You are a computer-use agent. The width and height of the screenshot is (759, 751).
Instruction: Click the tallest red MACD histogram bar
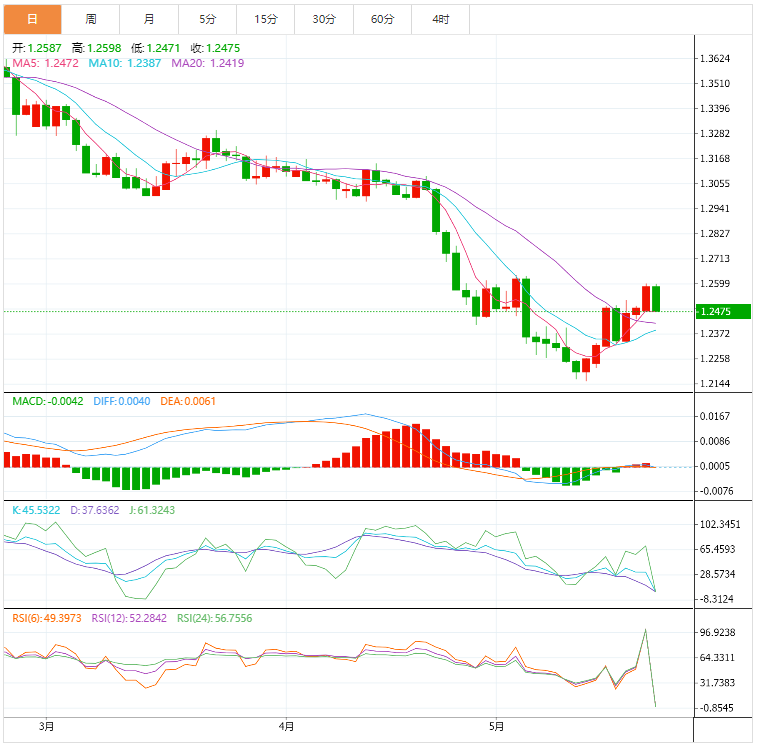[x=416, y=445]
